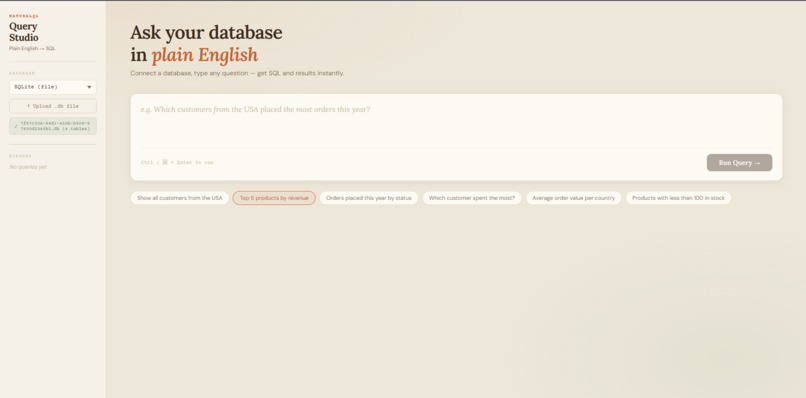Pick 'Which customer spent the most?' suggestion
This screenshot has height=398, width=806.
pyautogui.click(x=472, y=198)
